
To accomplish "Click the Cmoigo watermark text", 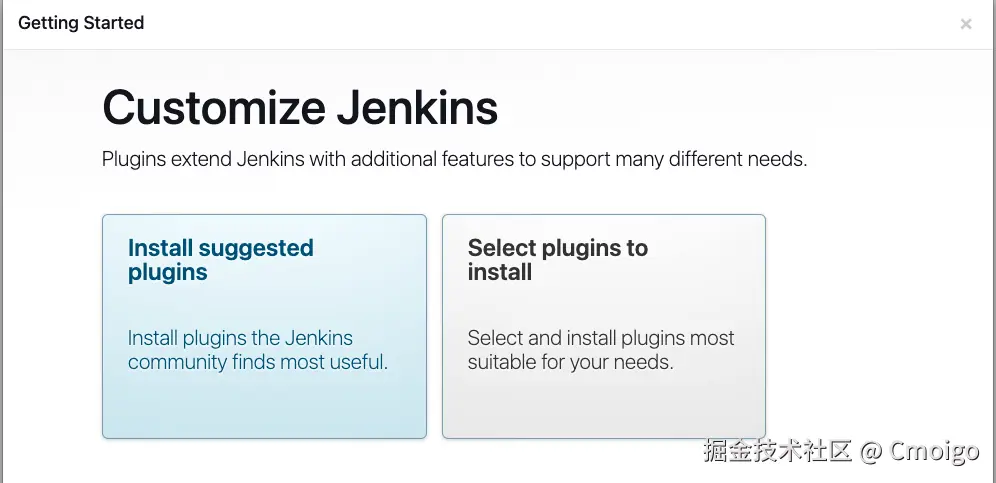I will coord(935,452).
